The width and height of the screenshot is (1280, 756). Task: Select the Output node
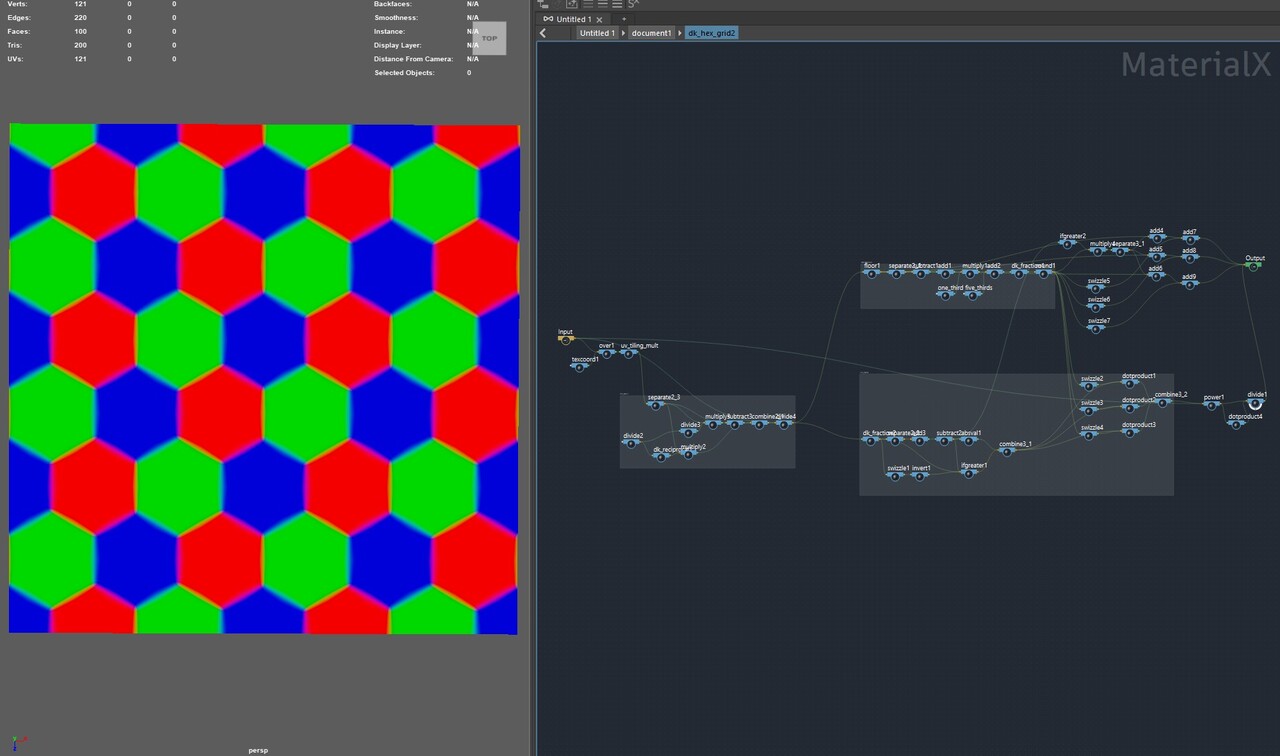[x=1253, y=265]
